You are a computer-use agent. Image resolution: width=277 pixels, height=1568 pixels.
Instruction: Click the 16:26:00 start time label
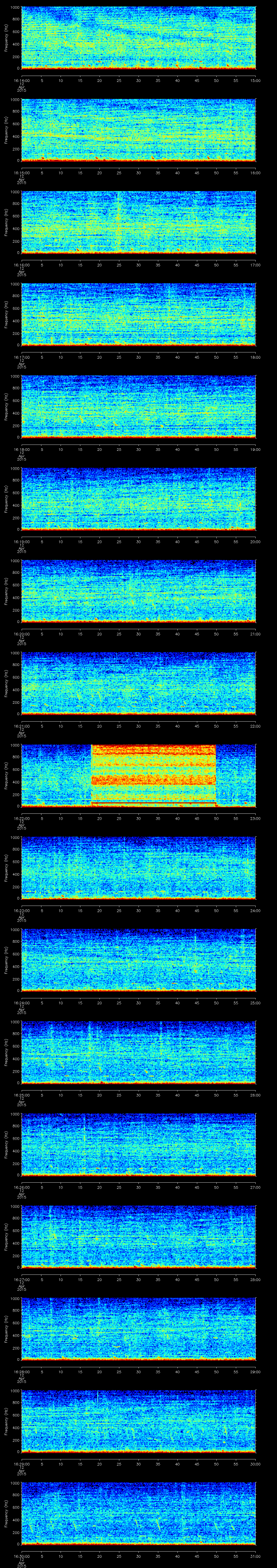pyautogui.click(x=21, y=1187)
